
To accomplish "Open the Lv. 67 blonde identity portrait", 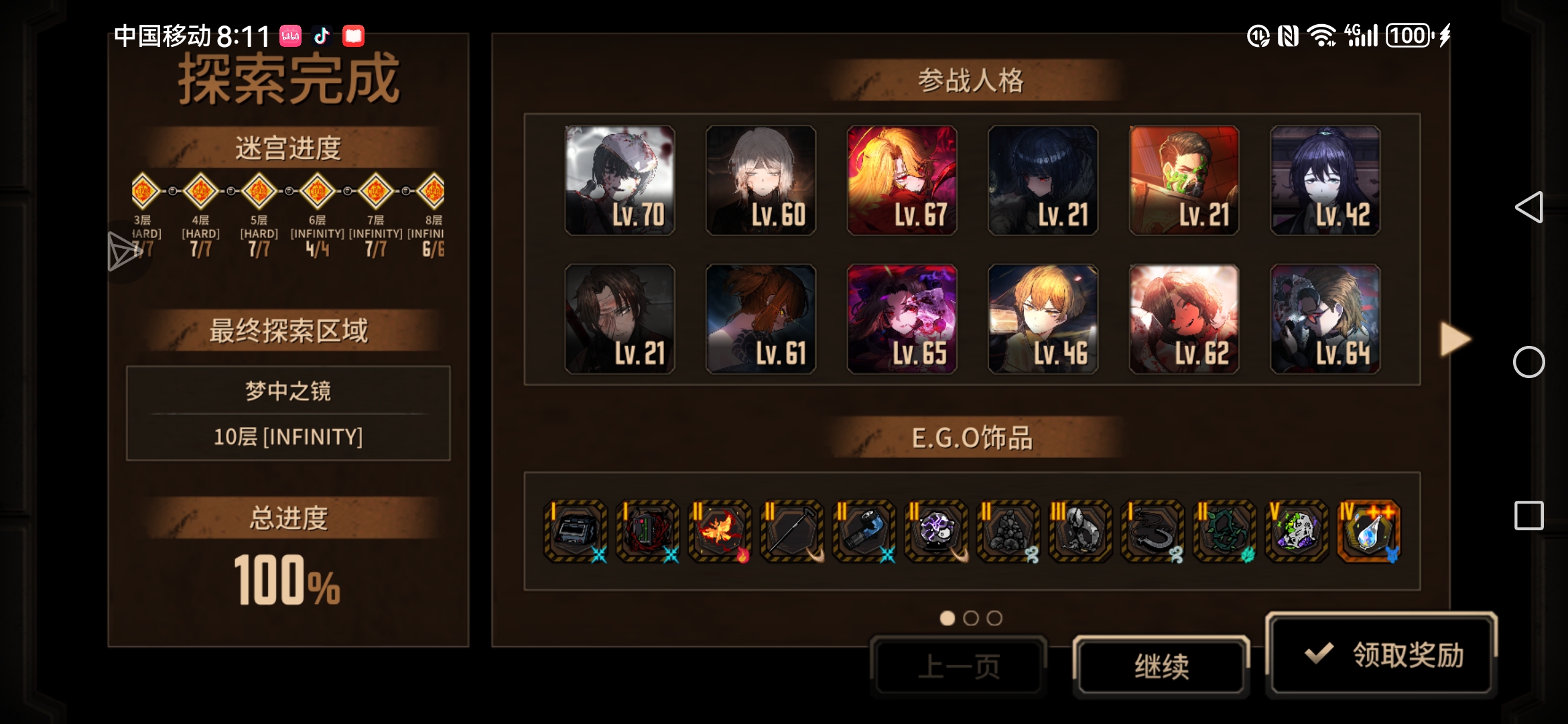I will (x=902, y=180).
